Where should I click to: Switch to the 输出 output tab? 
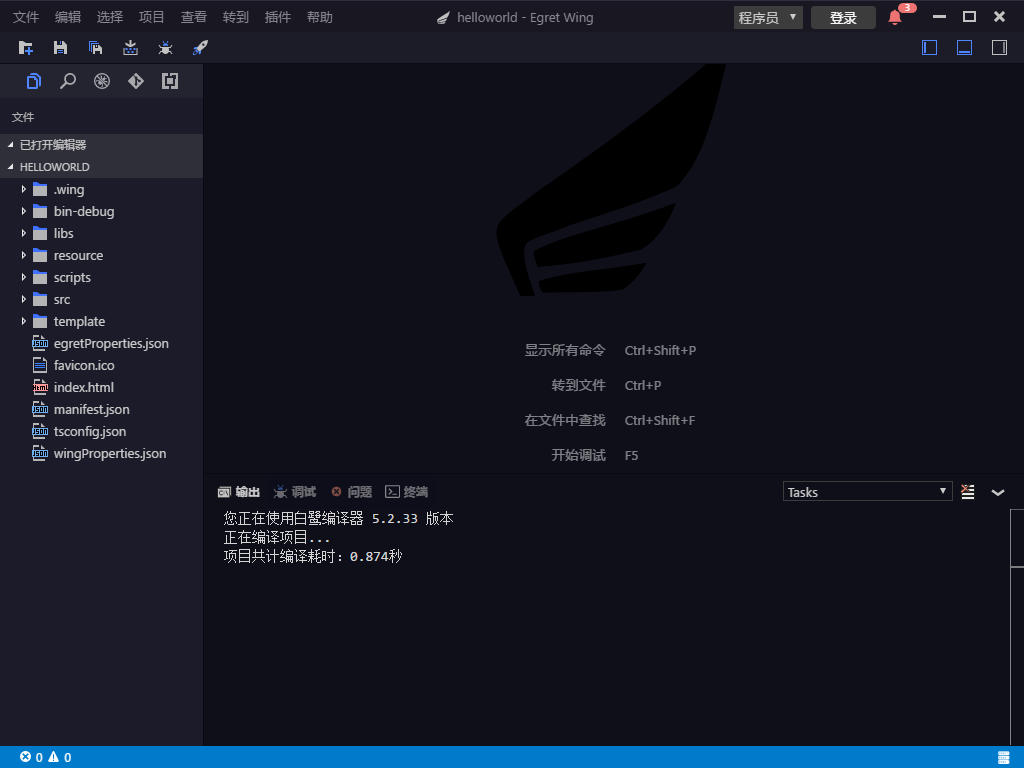tap(238, 492)
